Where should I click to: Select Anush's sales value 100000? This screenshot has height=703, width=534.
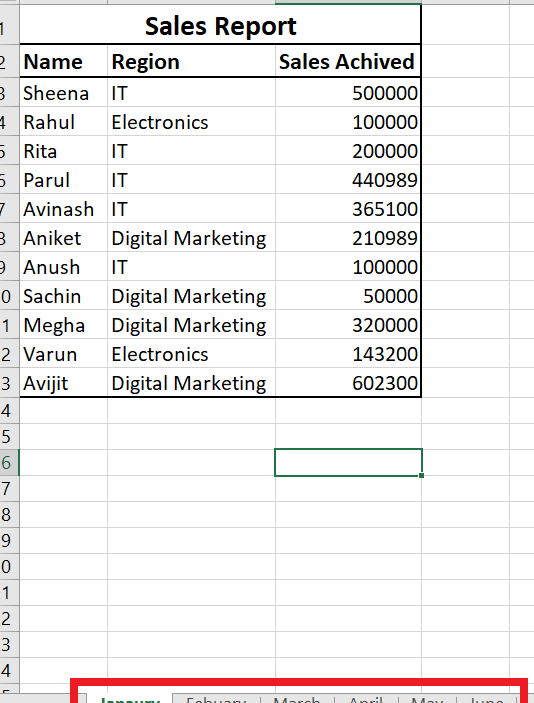(x=348, y=267)
